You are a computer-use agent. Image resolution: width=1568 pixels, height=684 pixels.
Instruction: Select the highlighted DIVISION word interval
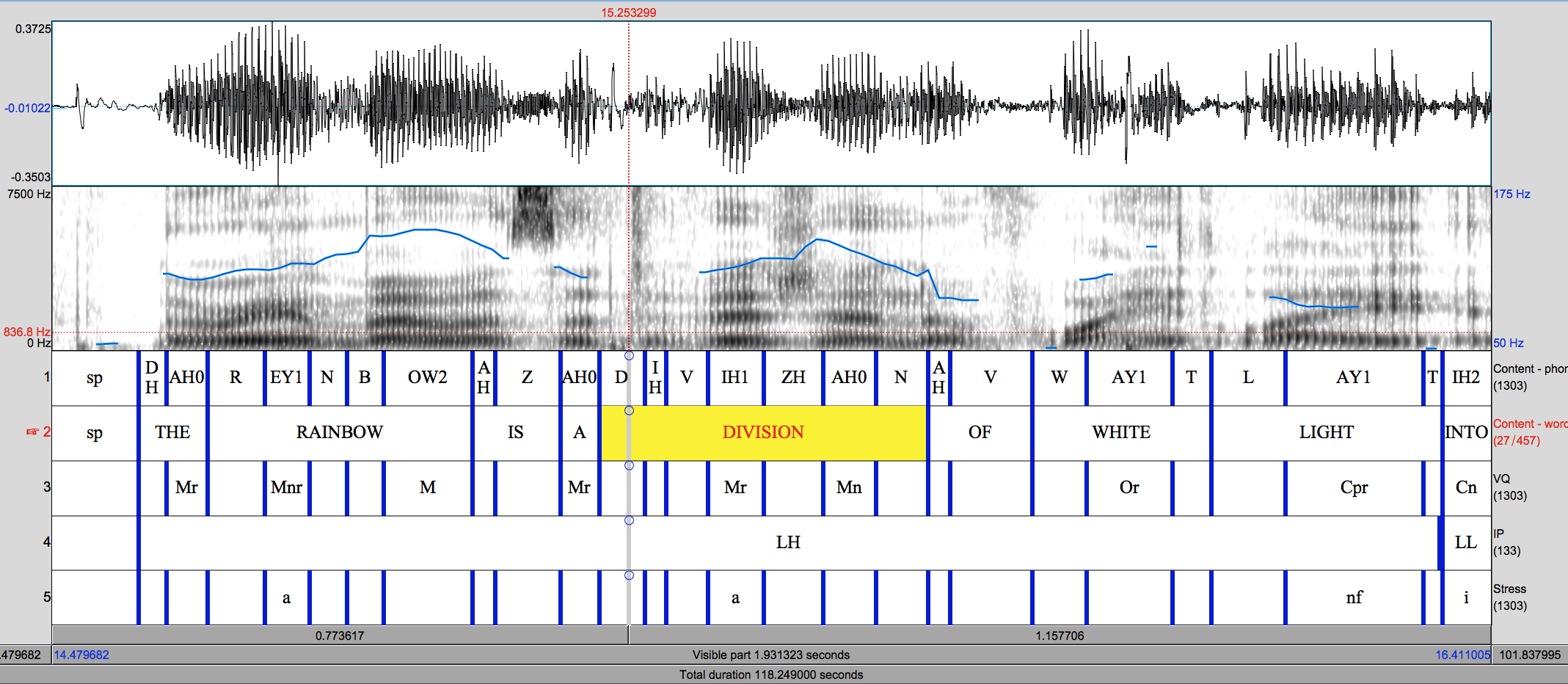click(763, 433)
